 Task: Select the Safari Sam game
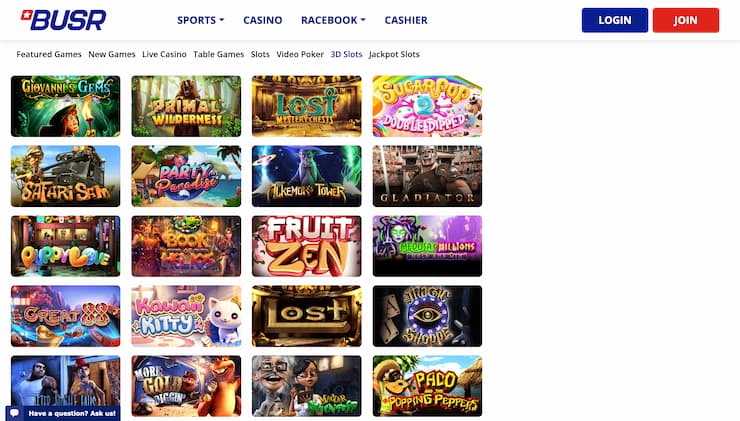pos(66,176)
